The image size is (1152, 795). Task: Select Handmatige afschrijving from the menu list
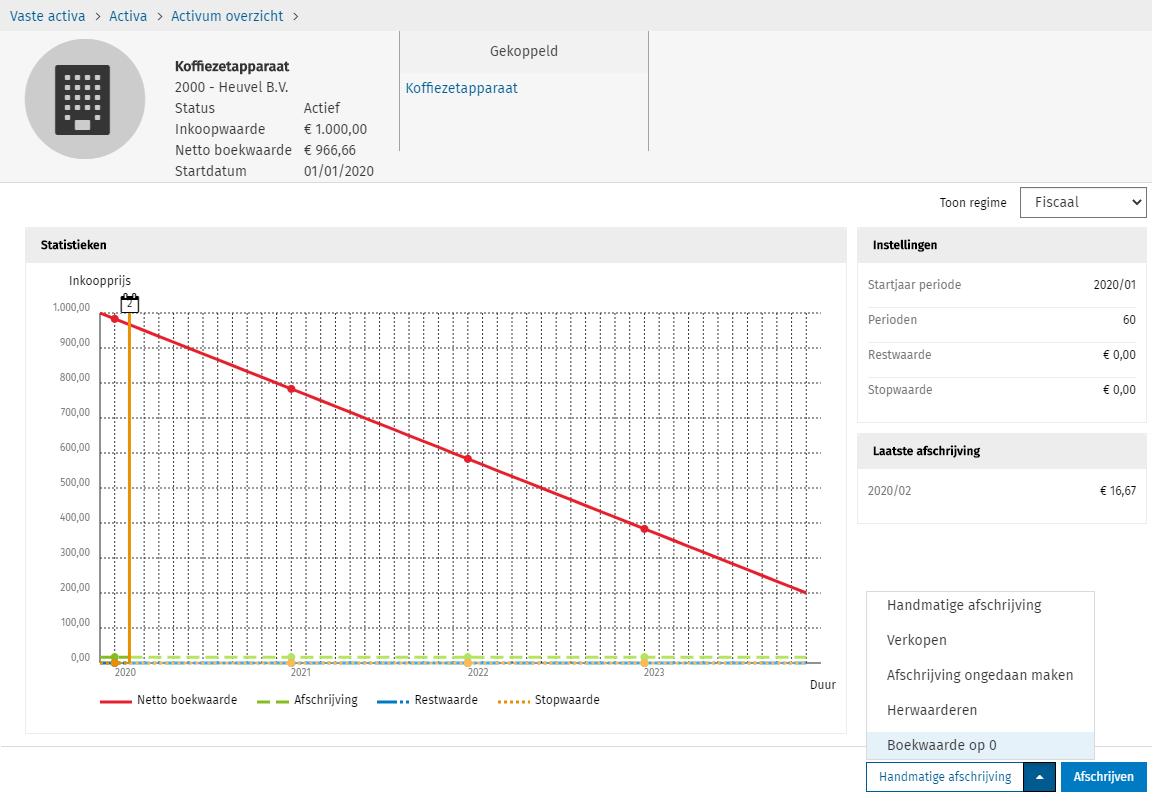[964, 605]
